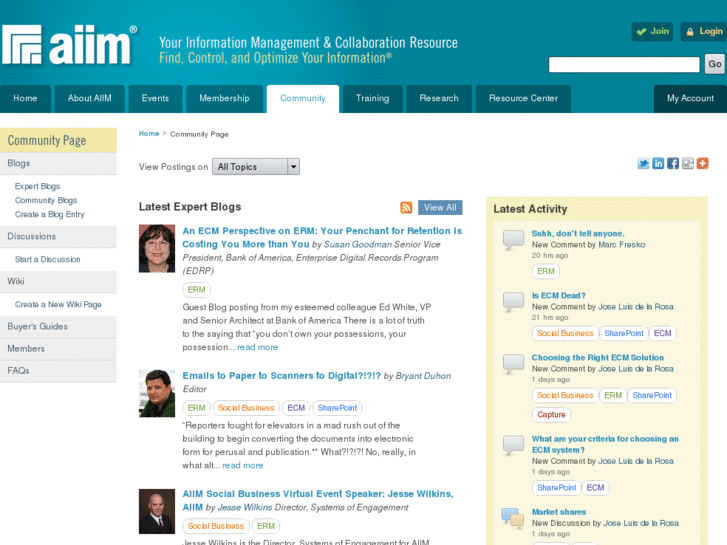Click the AIIM logo
727x545 pixels.
(70, 45)
